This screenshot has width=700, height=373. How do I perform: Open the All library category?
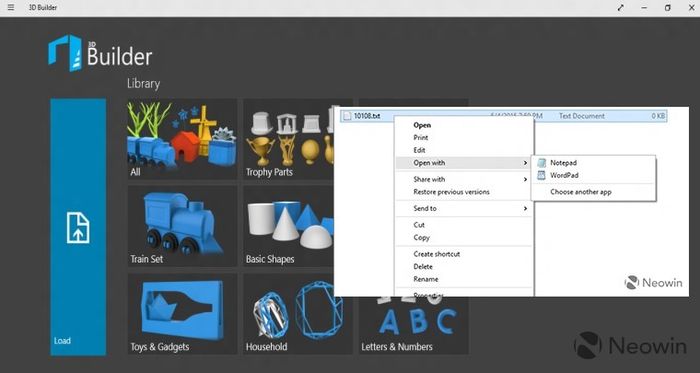[182, 139]
